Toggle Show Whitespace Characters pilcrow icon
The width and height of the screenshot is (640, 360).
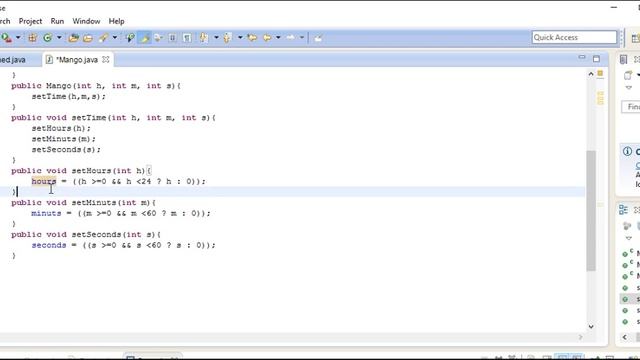[x=187, y=38]
